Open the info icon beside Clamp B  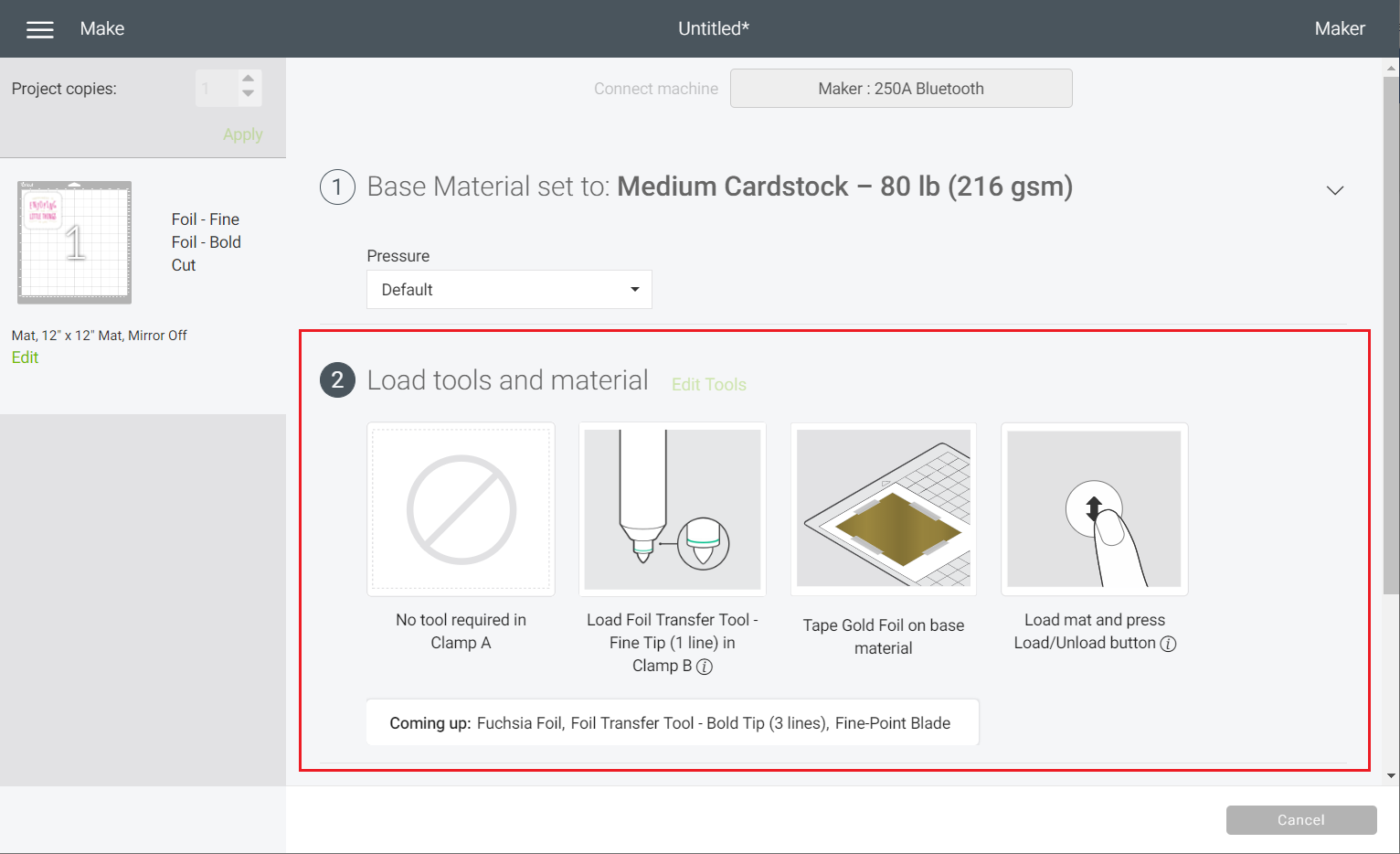704,667
